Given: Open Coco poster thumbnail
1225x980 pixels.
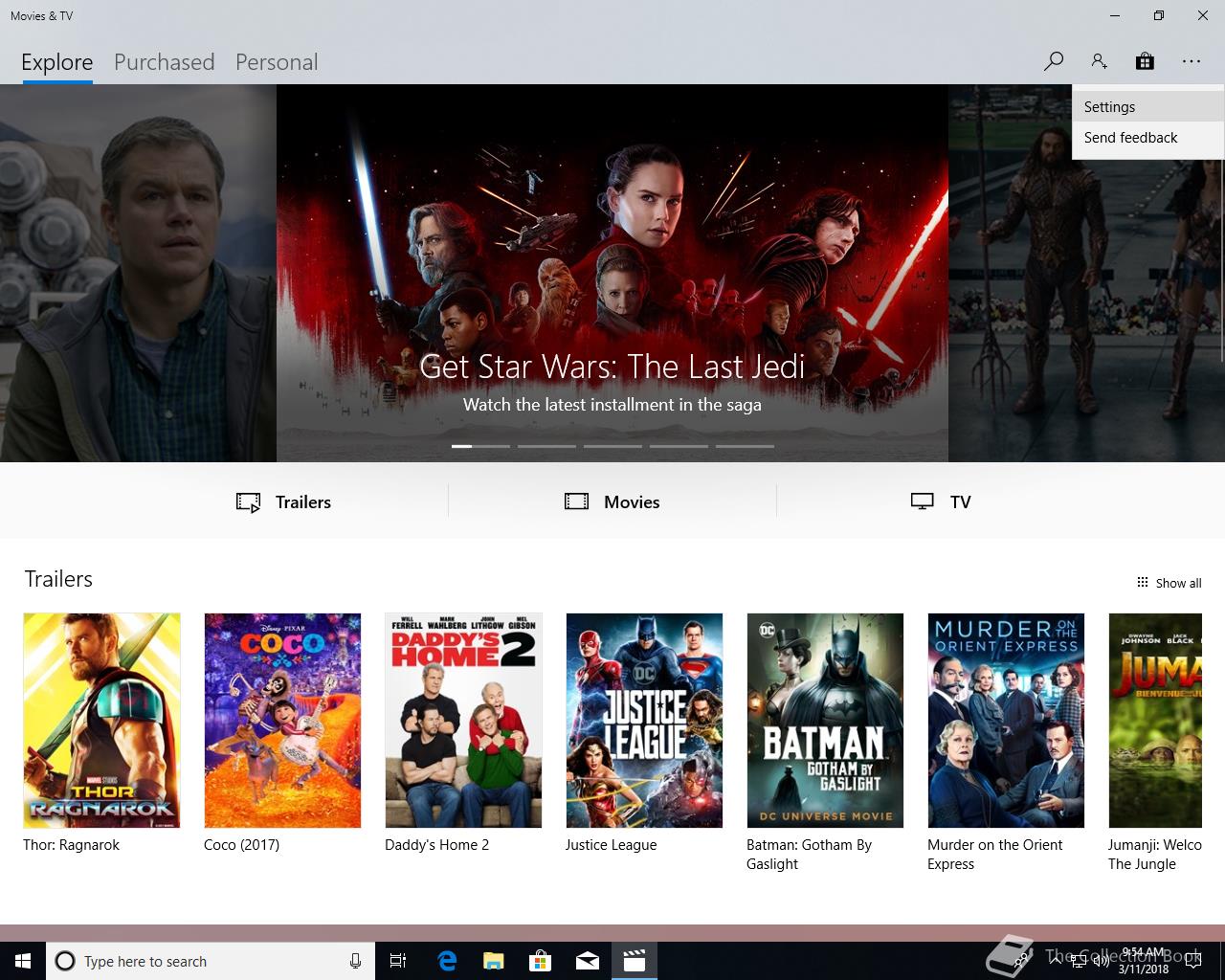Looking at the screenshot, I should click(x=282, y=721).
